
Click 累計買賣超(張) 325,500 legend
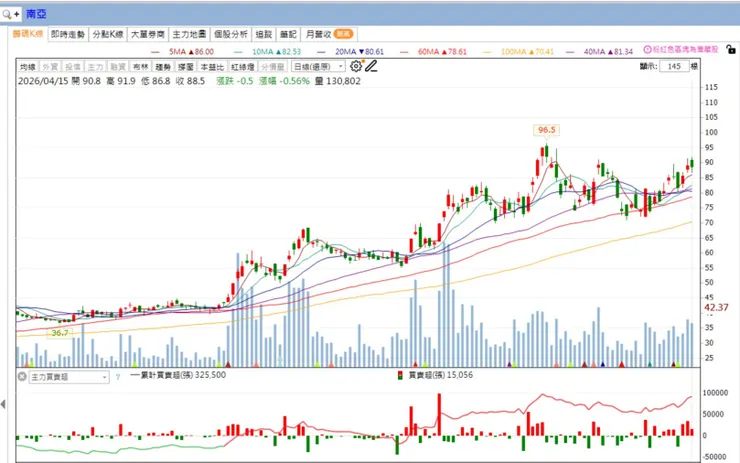click(178, 375)
